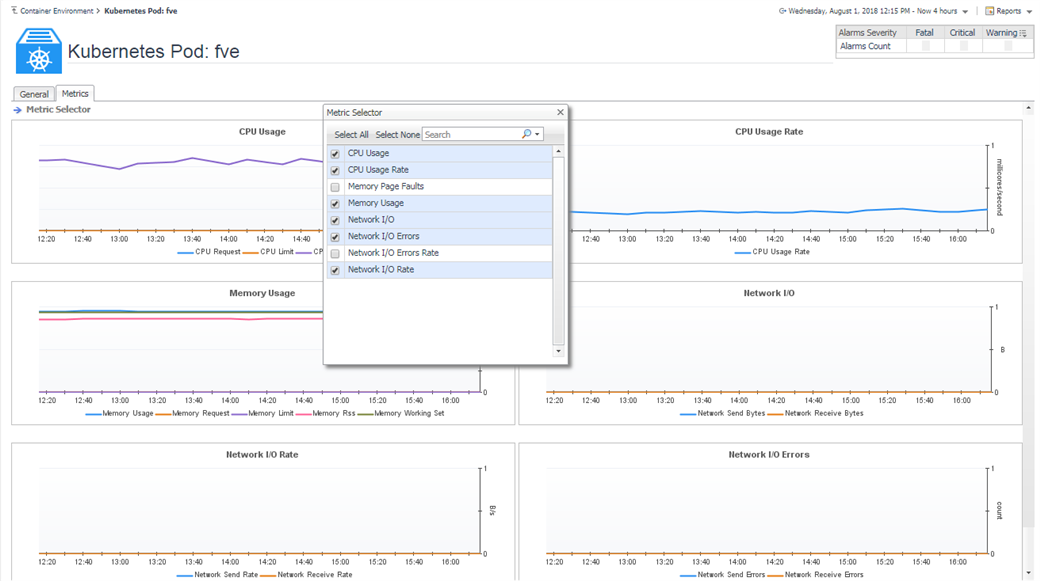Screen dimensions: 1040x581
Task: Click the Kubernetes Pod: fve page heading
Action: [x=153, y=52]
